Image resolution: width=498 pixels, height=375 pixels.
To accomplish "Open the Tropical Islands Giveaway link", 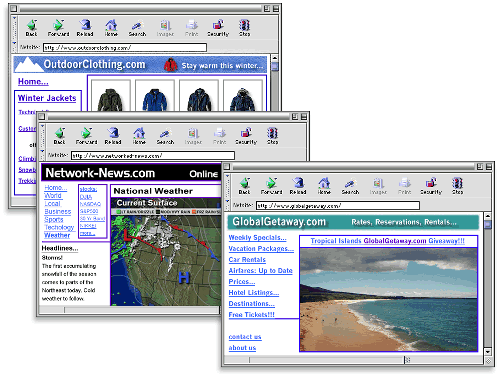I will pos(388,241).
